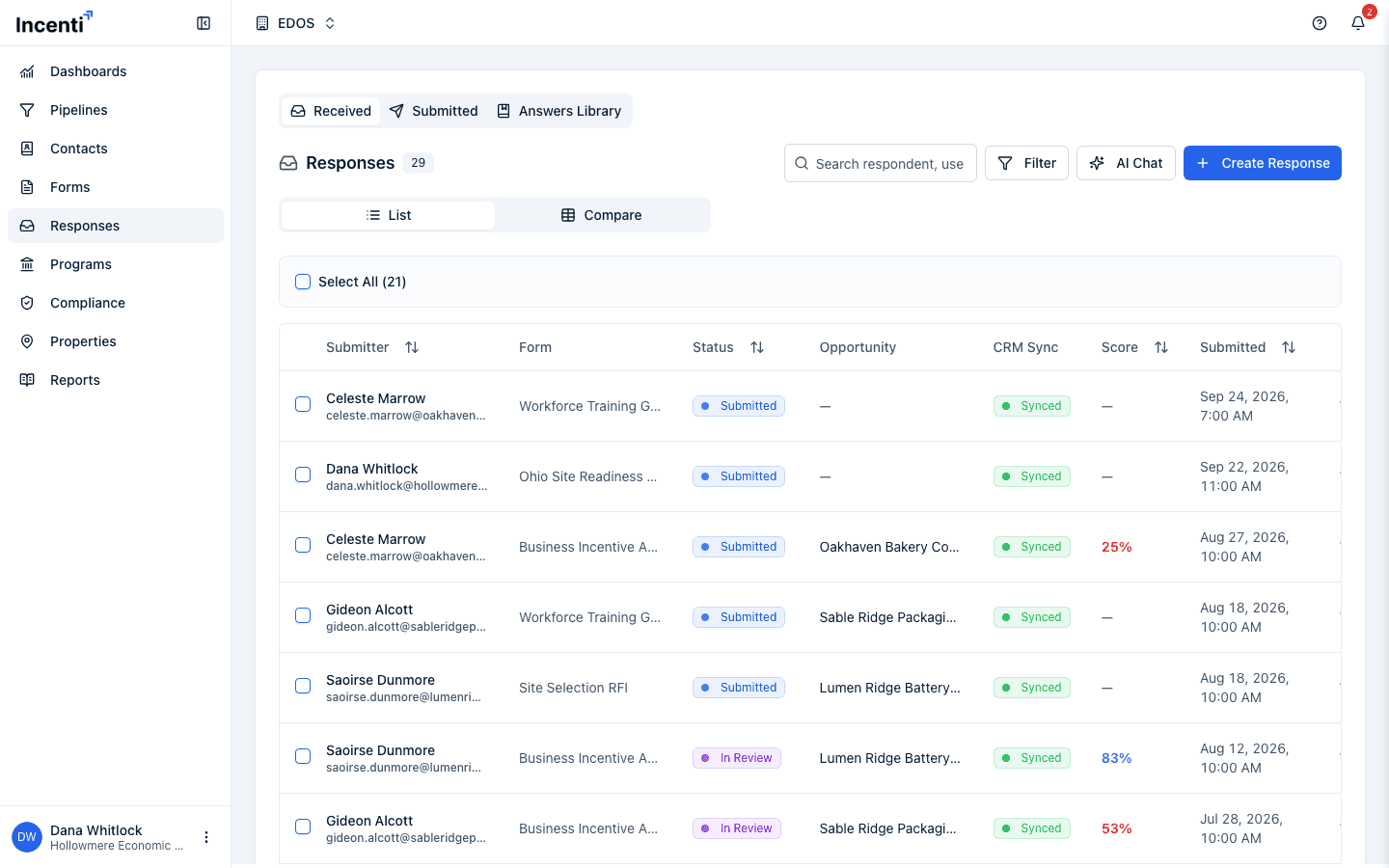Image resolution: width=1389 pixels, height=868 pixels.
Task: Sort by Status column arrows
Action: tap(757, 347)
